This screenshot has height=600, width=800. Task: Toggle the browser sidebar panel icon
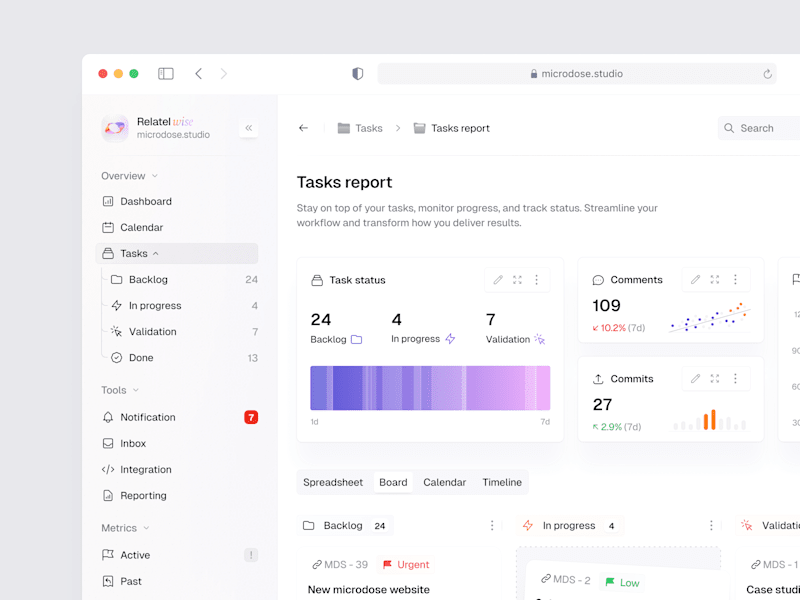(166, 74)
